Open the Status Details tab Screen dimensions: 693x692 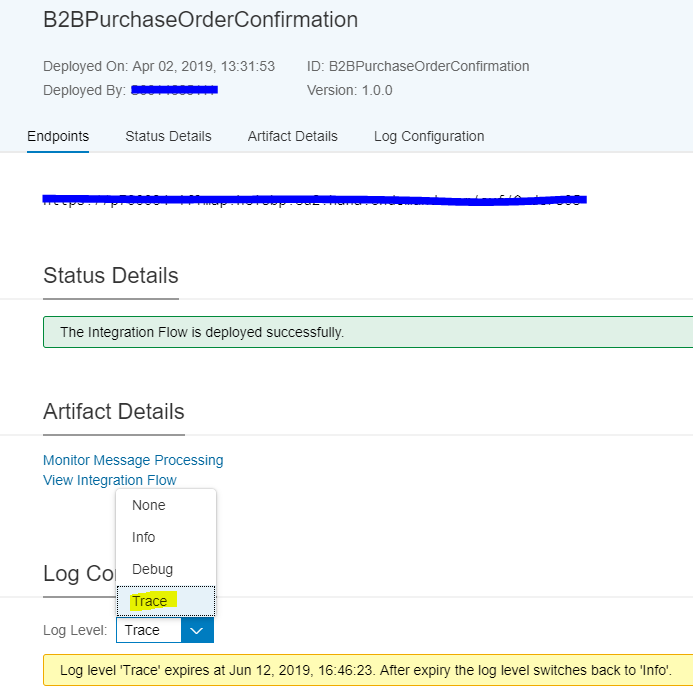168,136
